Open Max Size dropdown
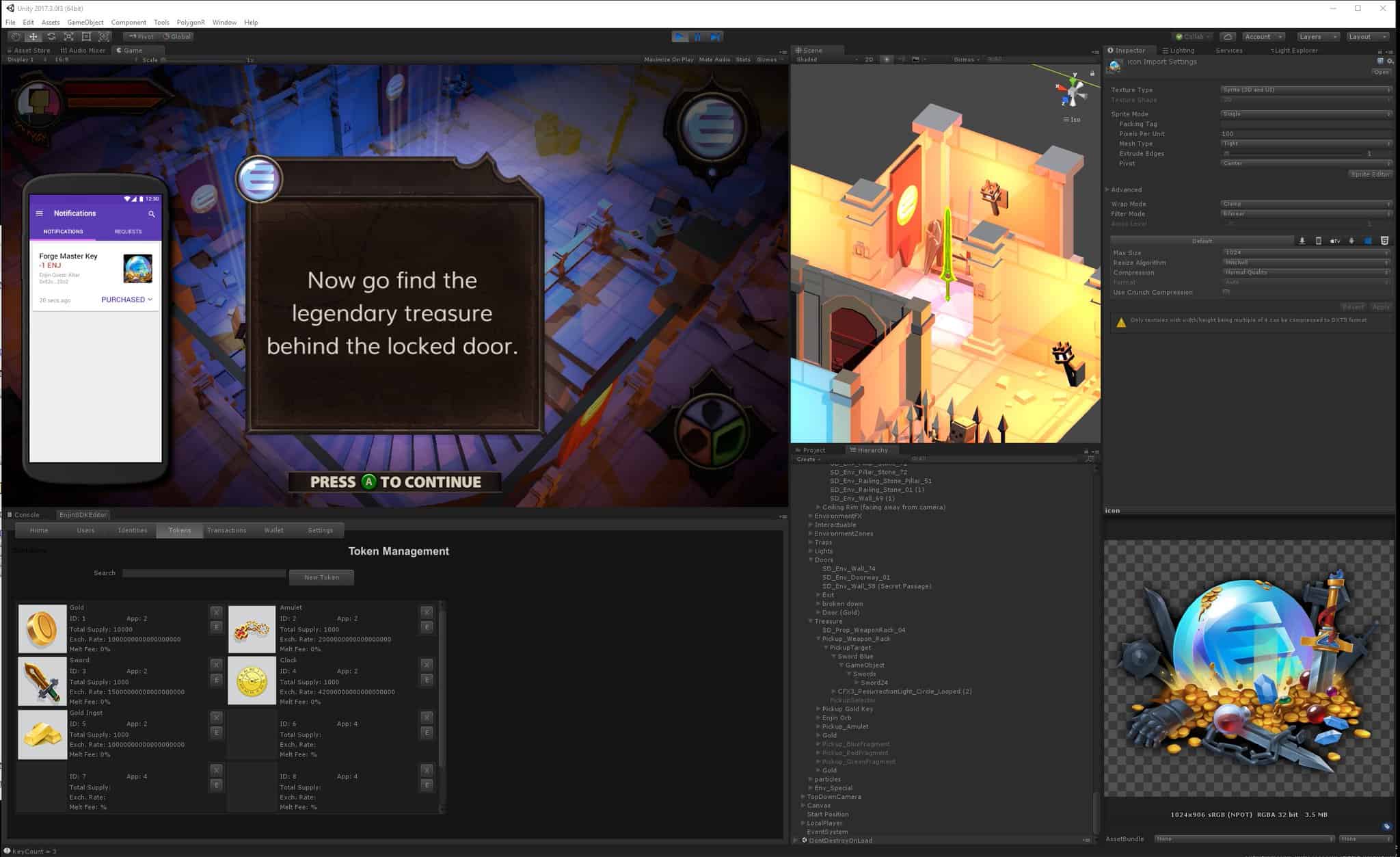Image resolution: width=1400 pixels, height=857 pixels. pyautogui.click(x=1306, y=252)
